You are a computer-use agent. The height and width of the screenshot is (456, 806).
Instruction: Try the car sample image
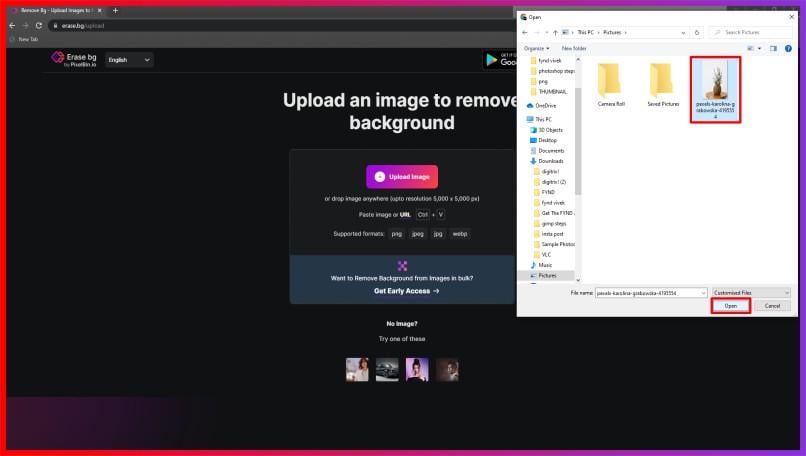387,370
